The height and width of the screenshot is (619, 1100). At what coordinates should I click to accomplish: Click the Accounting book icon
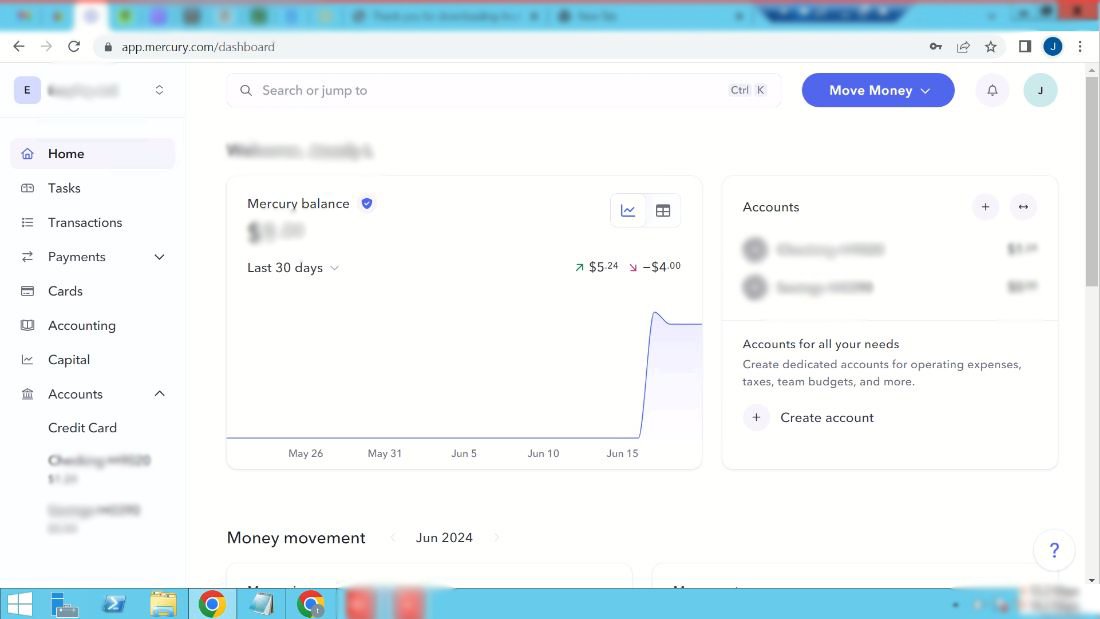coord(27,326)
